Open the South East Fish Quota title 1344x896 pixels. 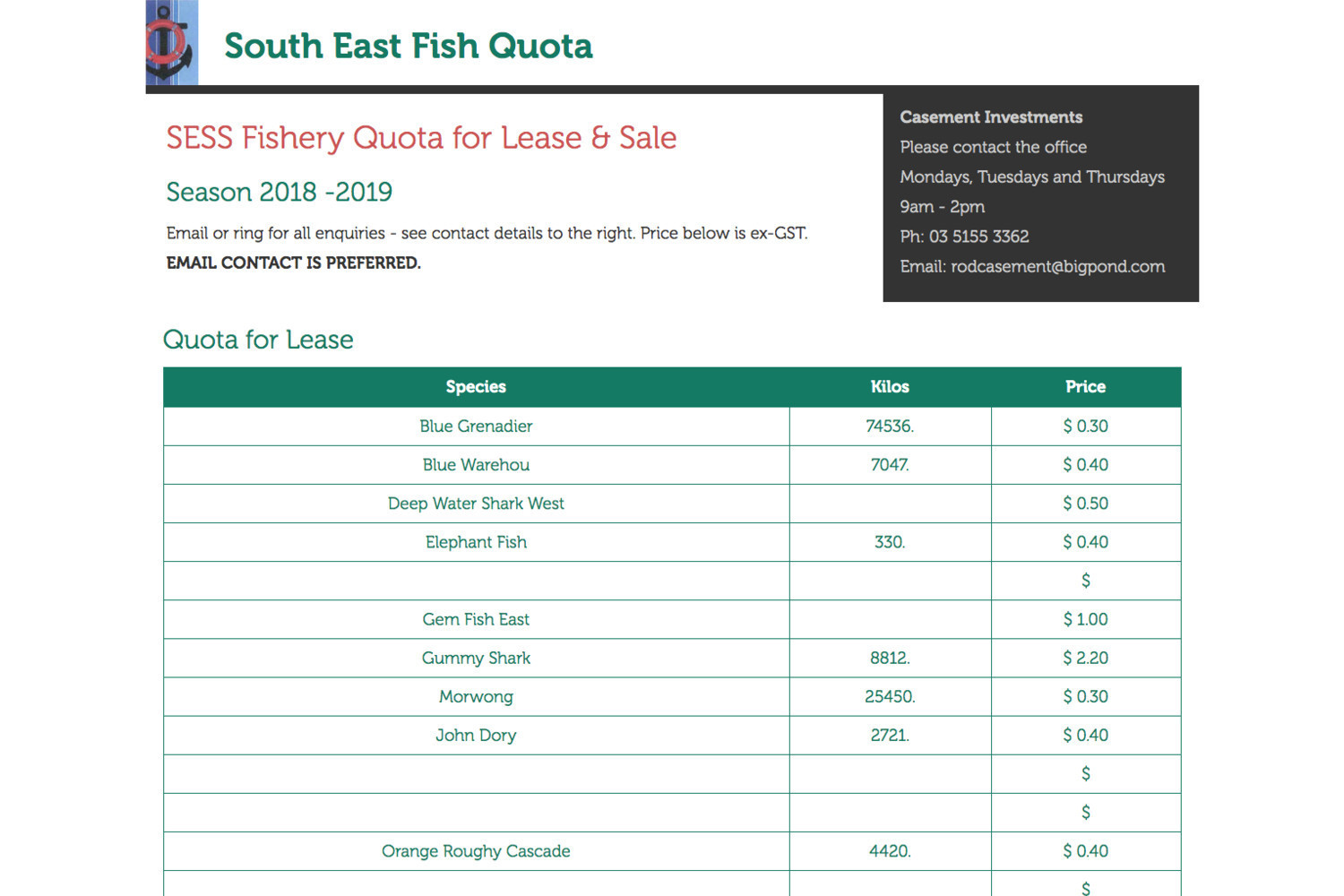409,46
